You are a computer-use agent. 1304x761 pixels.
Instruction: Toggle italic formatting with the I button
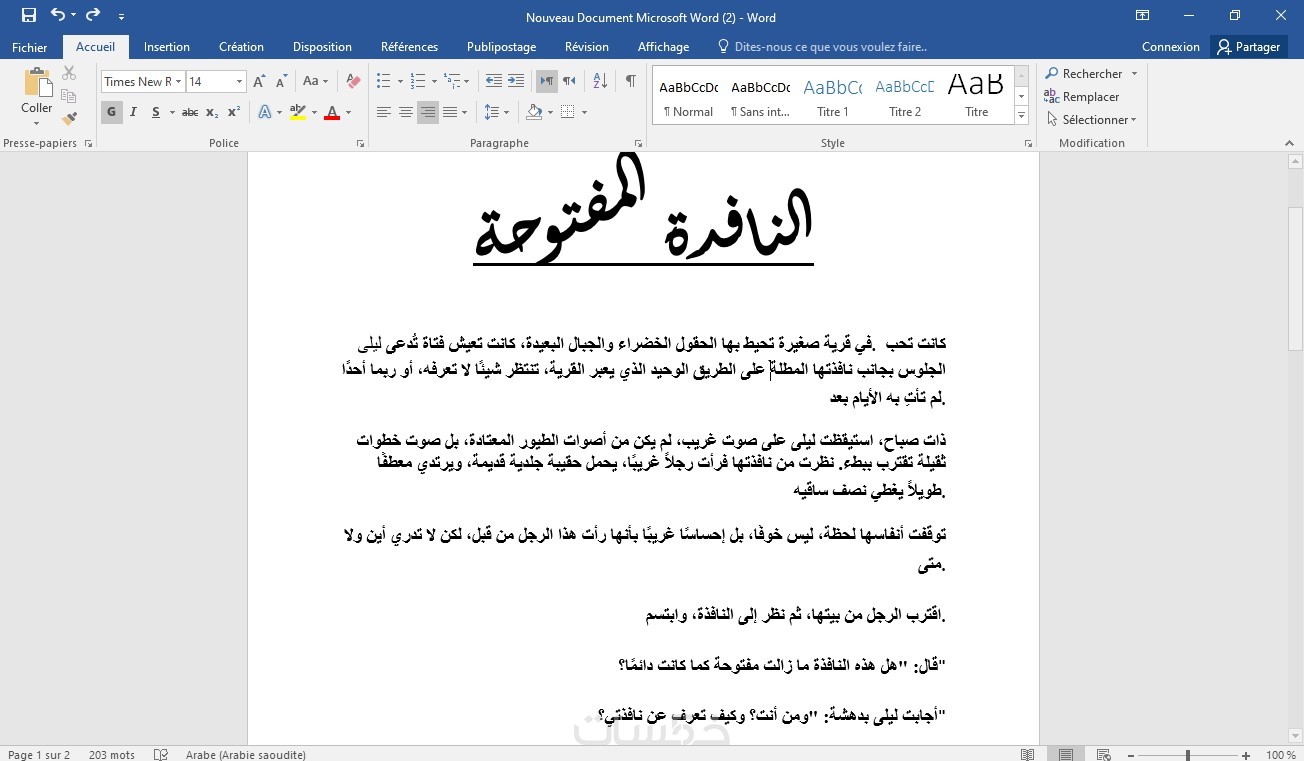pyautogui.click(x=134, y=112)
